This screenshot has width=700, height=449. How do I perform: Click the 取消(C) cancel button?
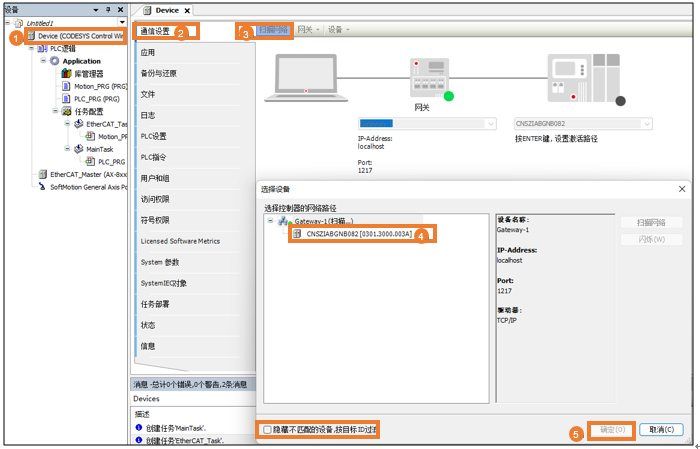pyautogui.click(x=660, y=429)
